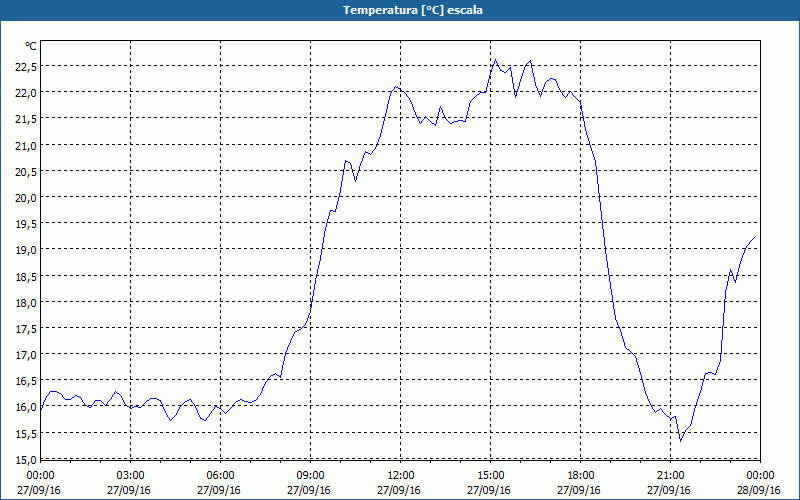Click the 00:00 time label above 27/09/16
This screenshot has width=800, height=500.
coord(40,476)
